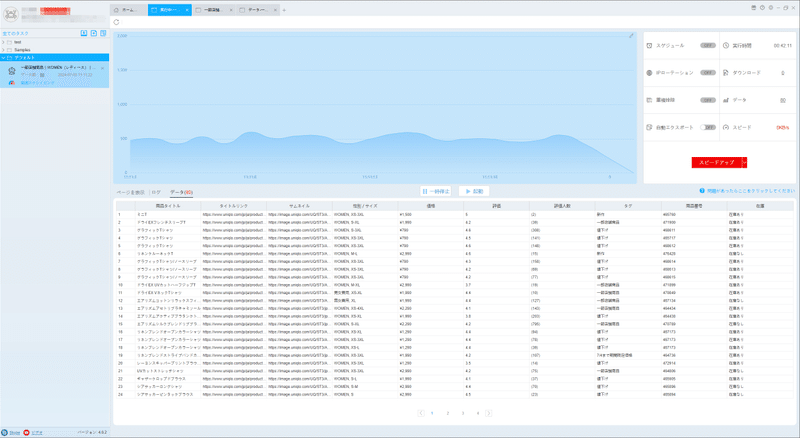Click the 評価人数 column header
The width and height of the screenshot is (800, 438).
(x=562, y=206)
